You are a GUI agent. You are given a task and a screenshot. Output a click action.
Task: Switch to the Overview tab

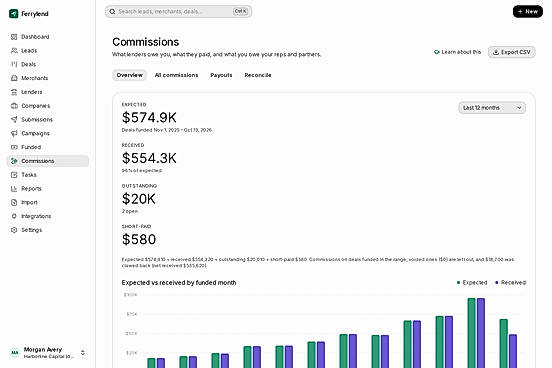(x=130, y=75)
